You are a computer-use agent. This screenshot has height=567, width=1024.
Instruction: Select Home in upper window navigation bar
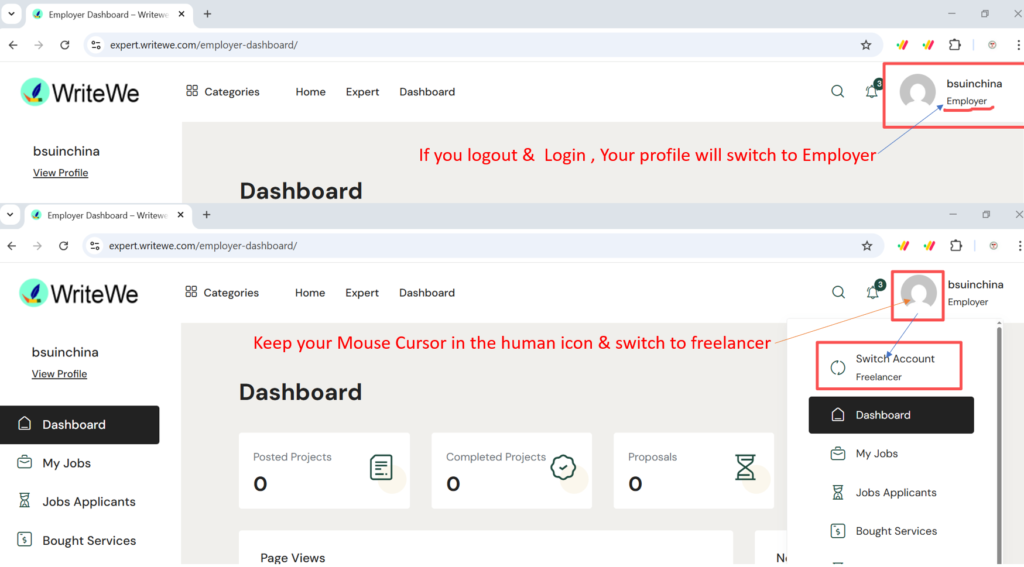310,92
